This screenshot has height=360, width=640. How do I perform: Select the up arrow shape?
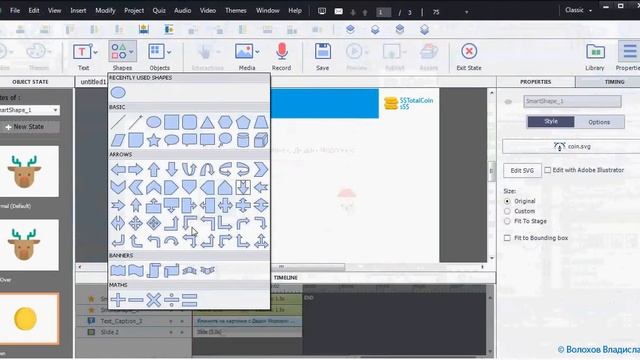(153, 169)
